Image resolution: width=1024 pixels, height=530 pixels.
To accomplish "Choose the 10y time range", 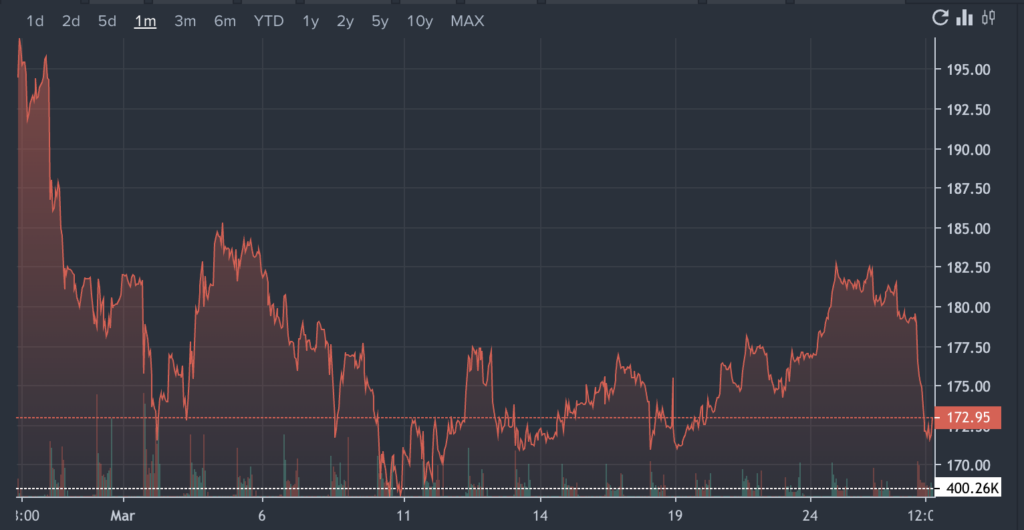I will coord(419,21).
